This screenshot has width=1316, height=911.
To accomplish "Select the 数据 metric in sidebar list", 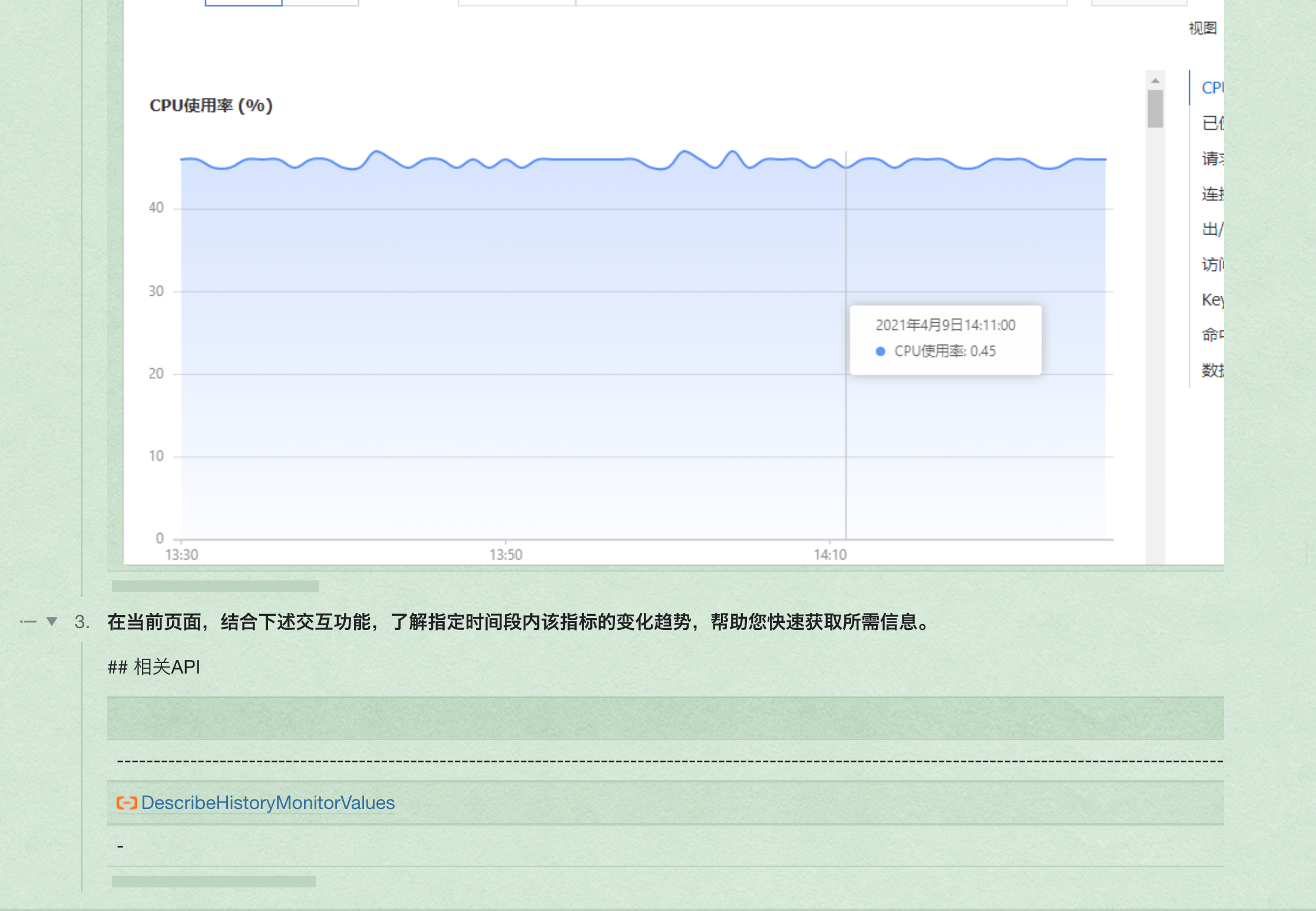I will [x=1212, y=370].
